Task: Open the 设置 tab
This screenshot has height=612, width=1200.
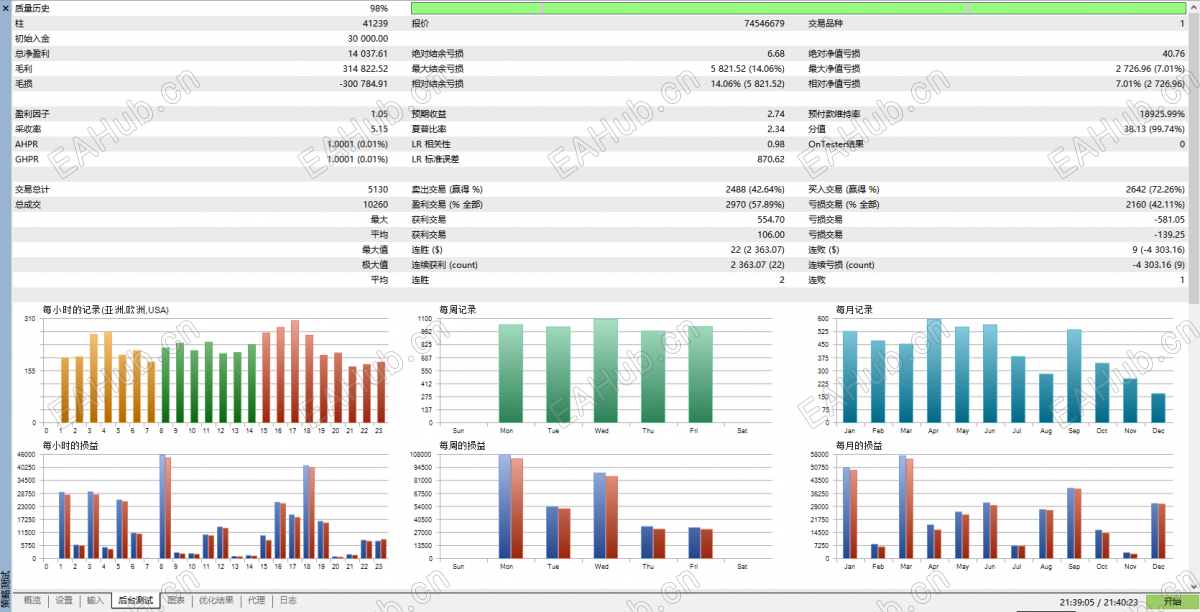Action: (64, 601)
